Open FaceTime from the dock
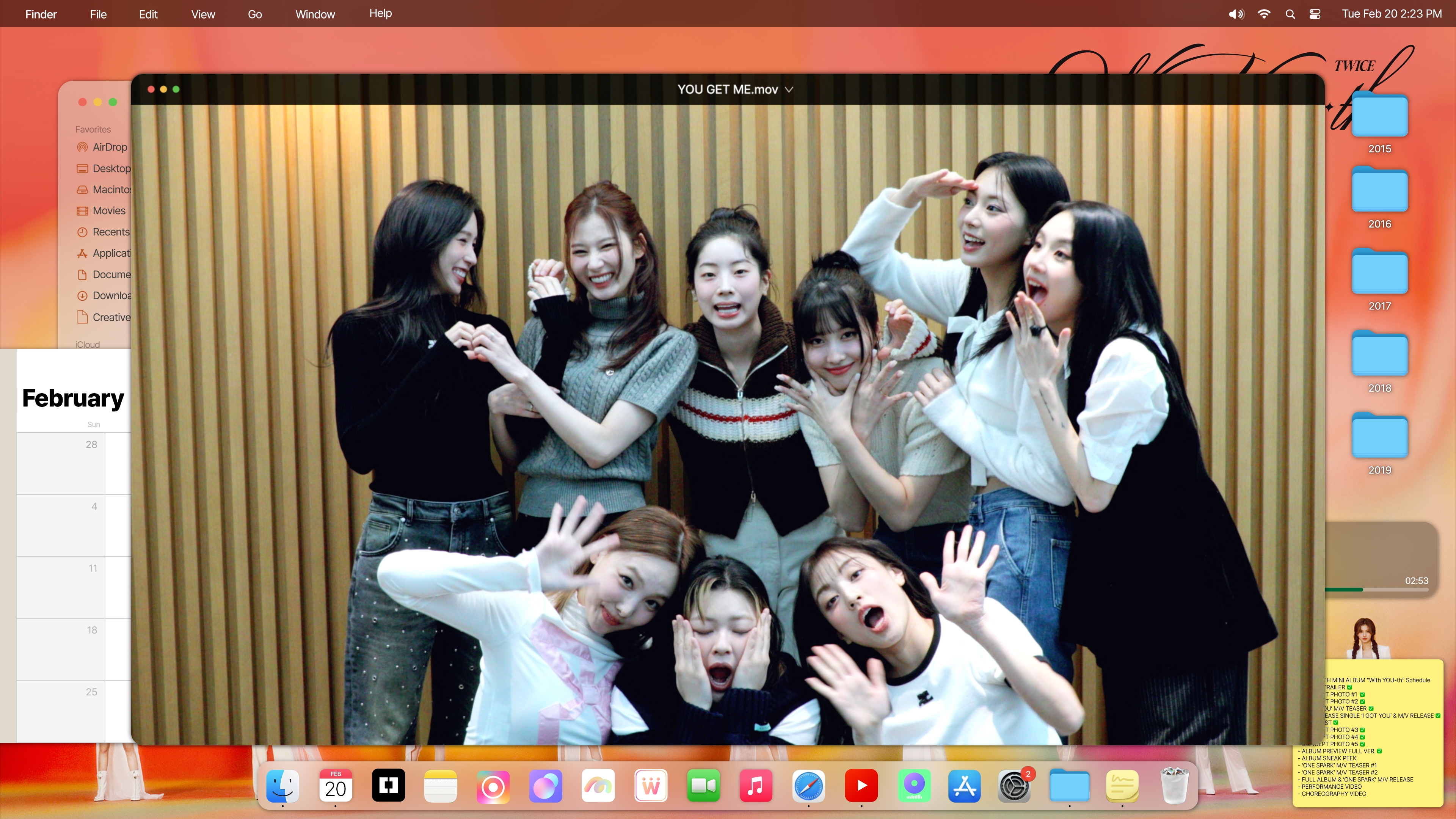 click(703, 786)
